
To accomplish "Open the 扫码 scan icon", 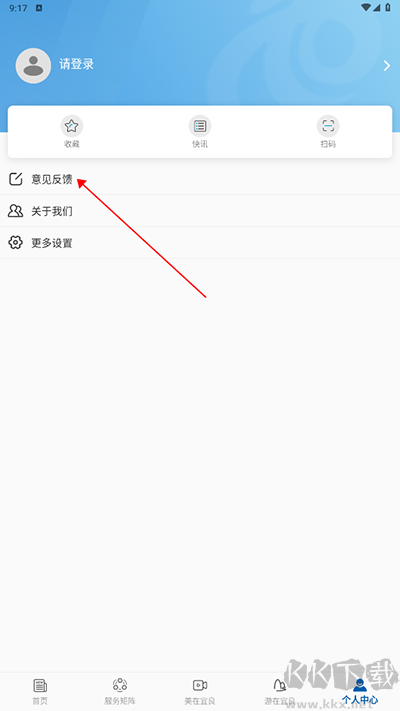I will coord(328,126).
